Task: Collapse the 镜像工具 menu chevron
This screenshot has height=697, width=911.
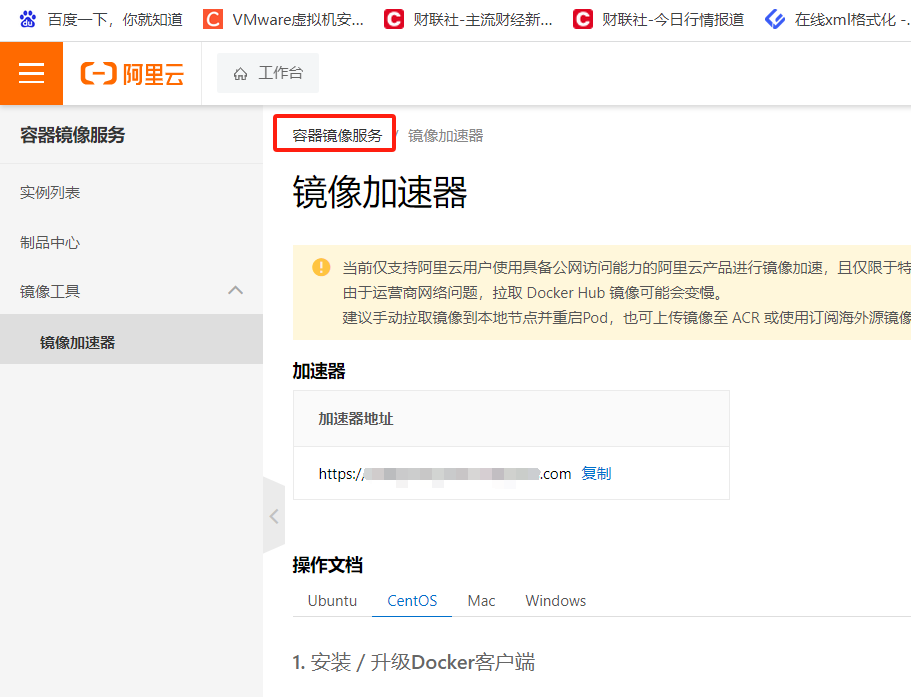Action: [x=235, y=290]
